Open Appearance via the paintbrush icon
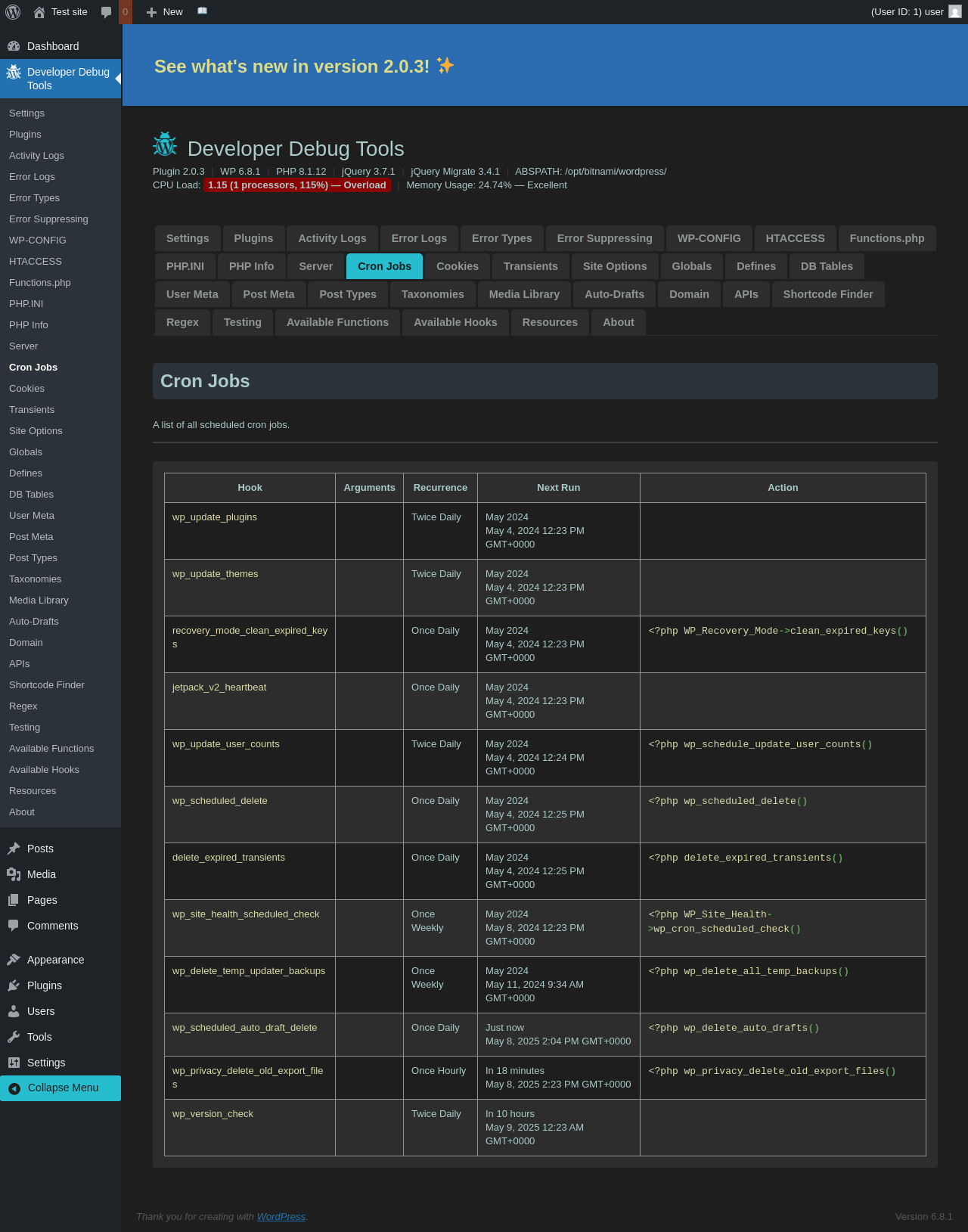The height and width of the screenshot is (1232, 968). (14, 960)
